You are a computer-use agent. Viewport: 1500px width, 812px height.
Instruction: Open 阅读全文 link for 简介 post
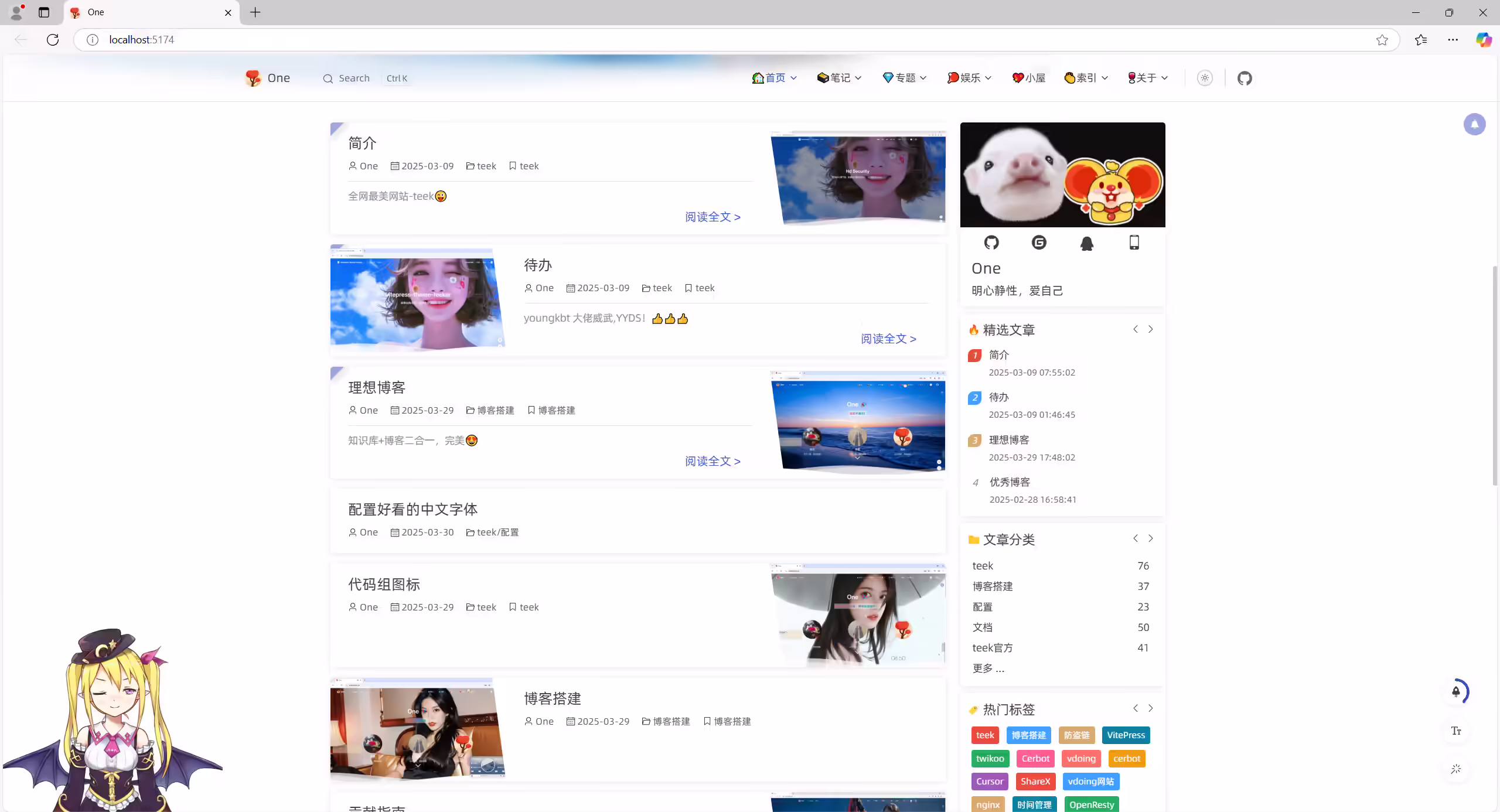coord(713,217)
